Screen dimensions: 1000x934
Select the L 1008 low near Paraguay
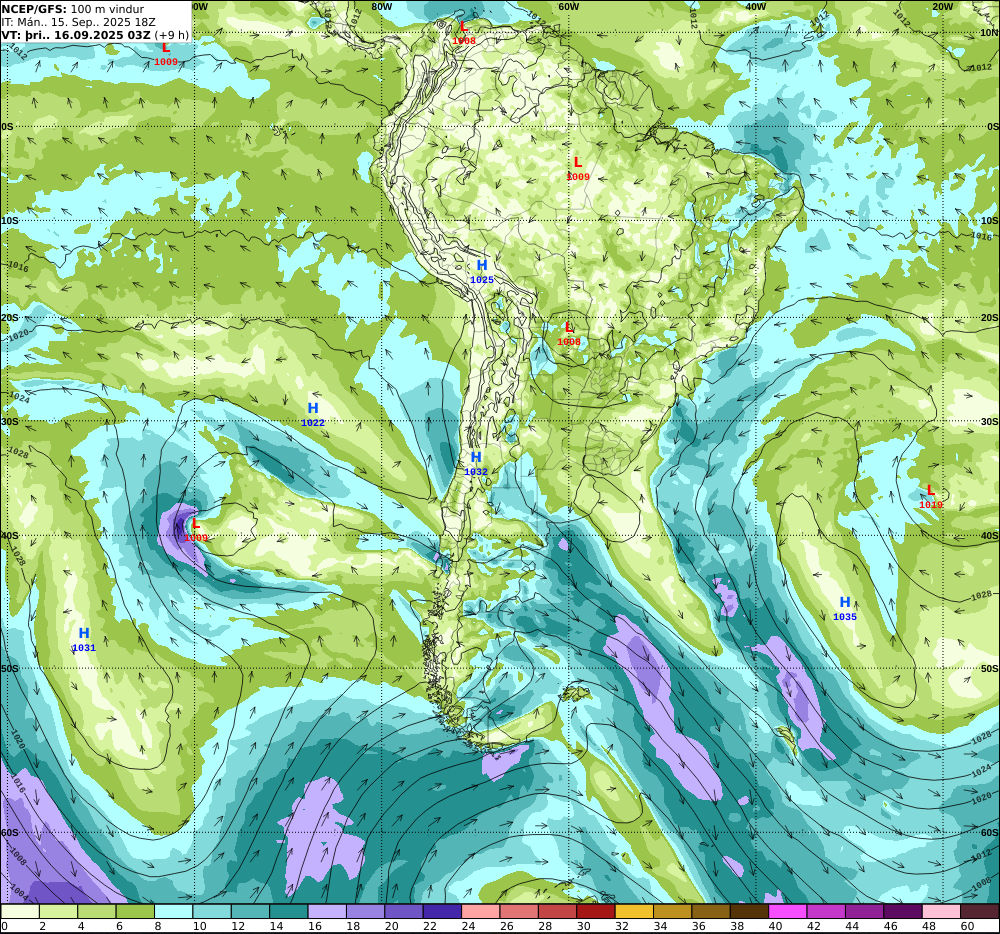569,334
